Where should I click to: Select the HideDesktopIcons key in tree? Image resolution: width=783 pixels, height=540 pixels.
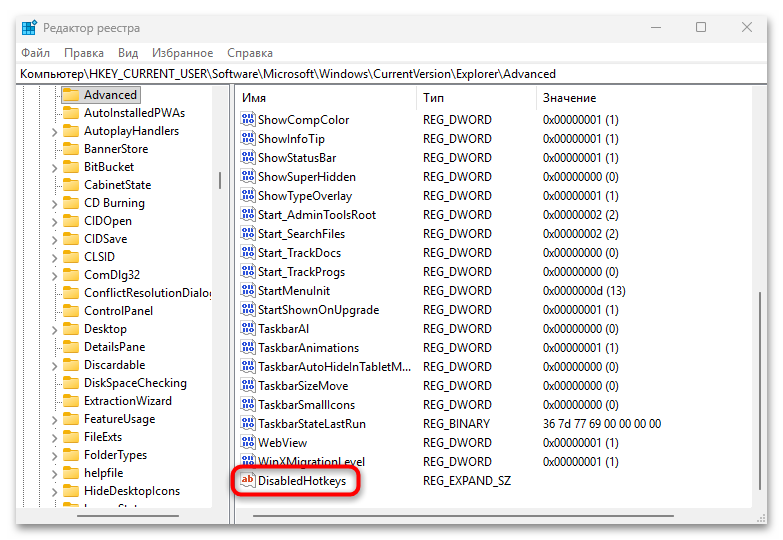[x=132, y=491]
